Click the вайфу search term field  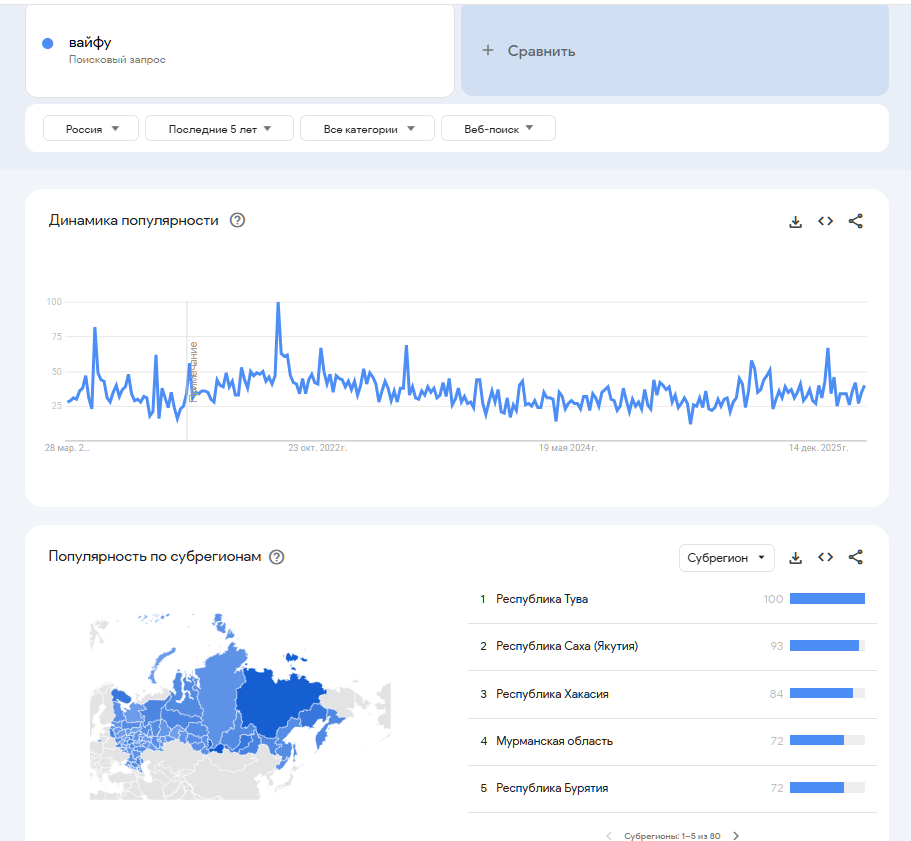pos(240,50)
